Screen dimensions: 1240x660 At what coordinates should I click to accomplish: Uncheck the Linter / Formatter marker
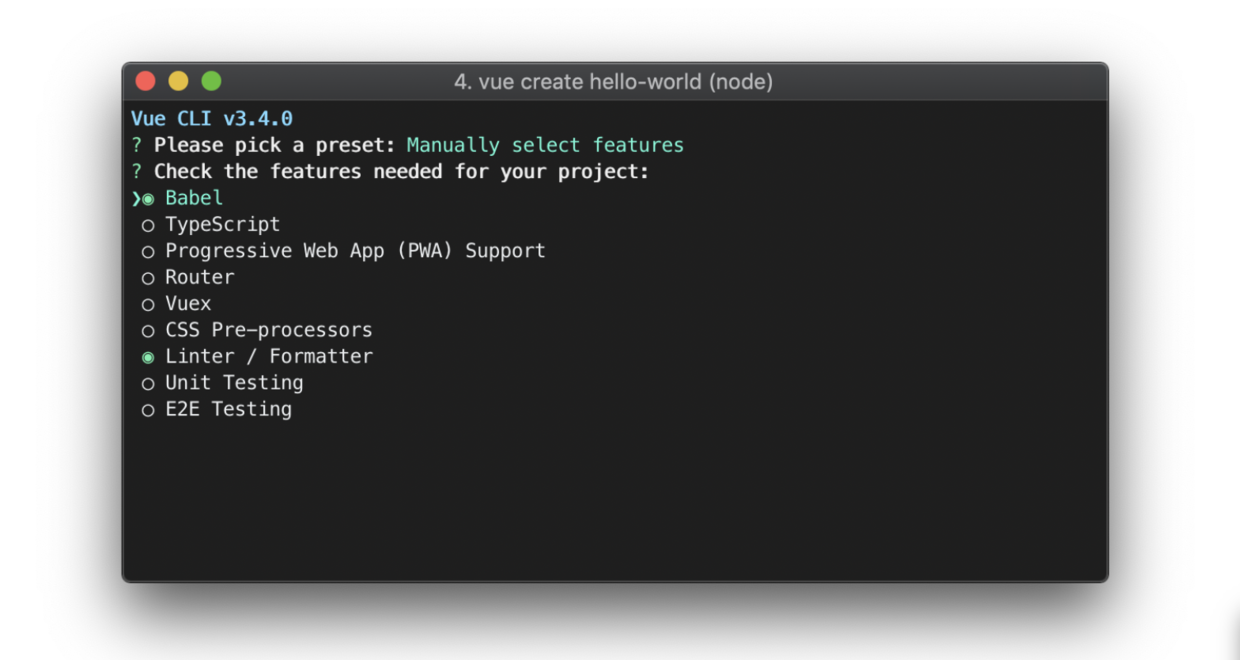(148, 357)
